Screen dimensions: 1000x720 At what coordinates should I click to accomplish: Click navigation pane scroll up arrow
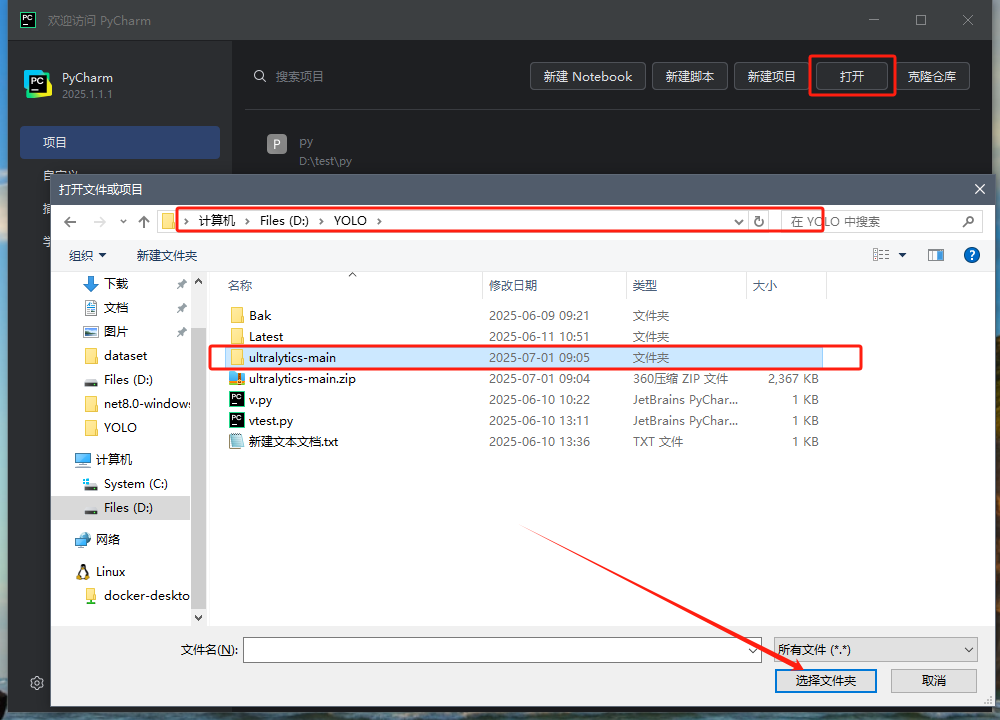tap(198, 281)
